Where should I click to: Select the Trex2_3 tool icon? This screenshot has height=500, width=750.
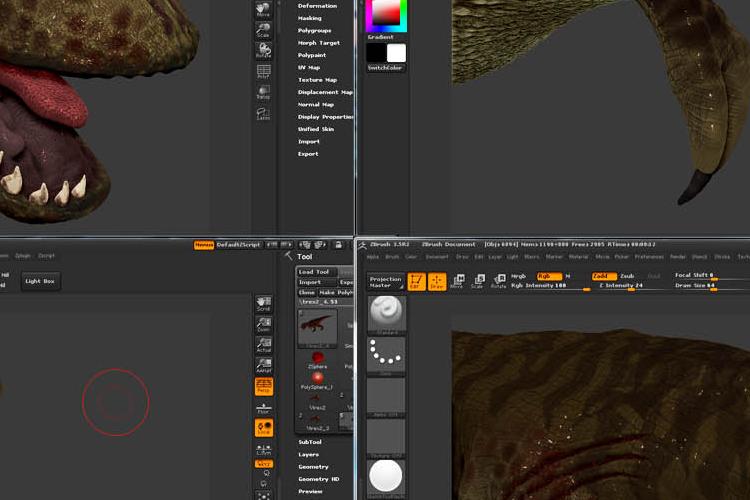(x=317, y=422)
